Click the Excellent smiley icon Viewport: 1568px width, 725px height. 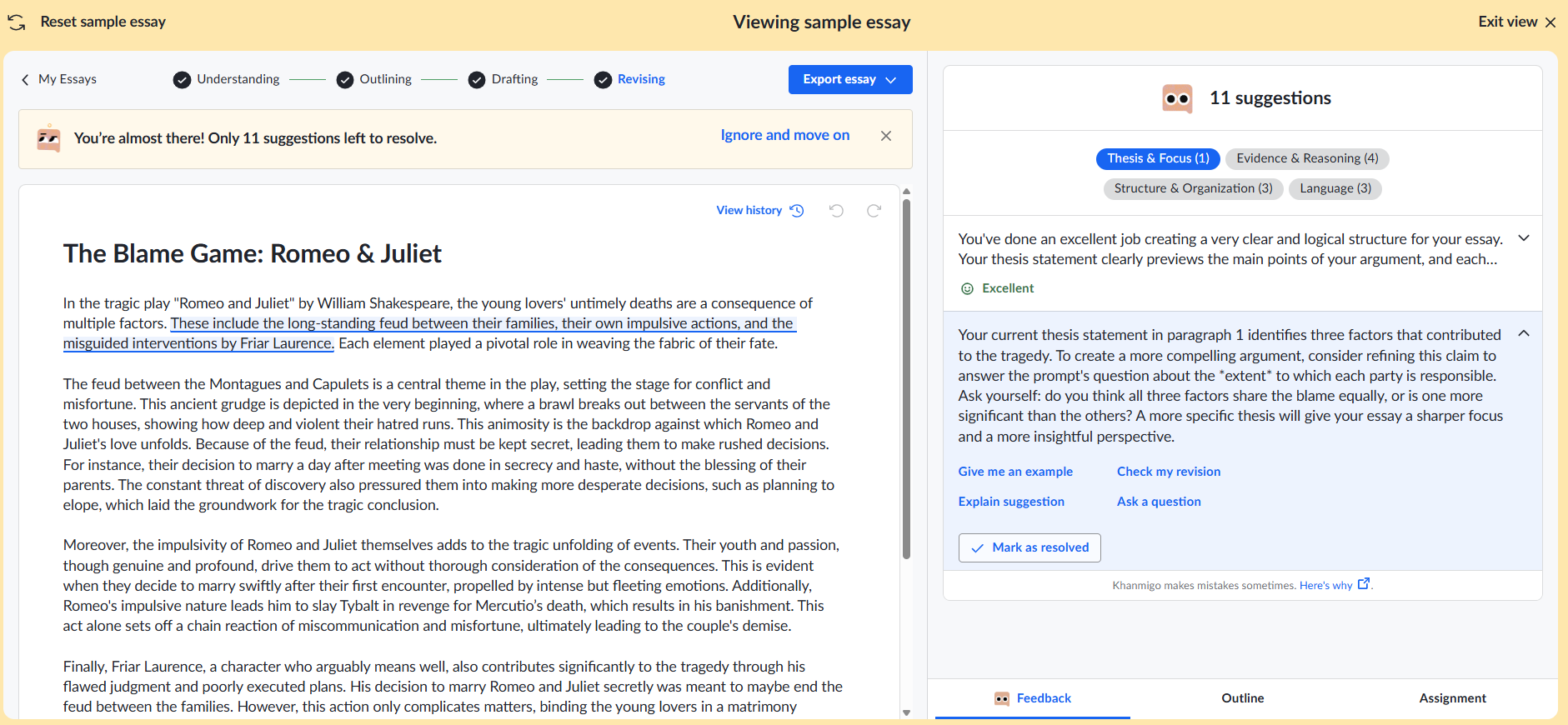[967, 289]
